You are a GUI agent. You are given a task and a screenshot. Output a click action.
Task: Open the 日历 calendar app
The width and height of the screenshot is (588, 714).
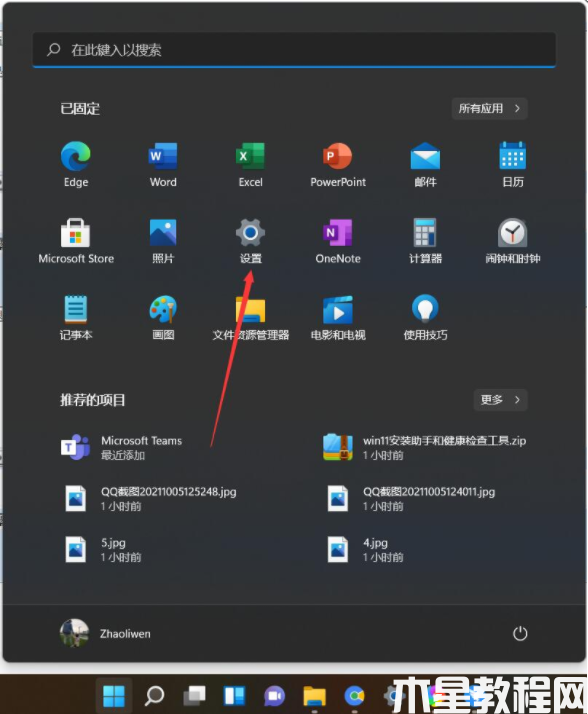pyautogui.click(x=513, y=164)
